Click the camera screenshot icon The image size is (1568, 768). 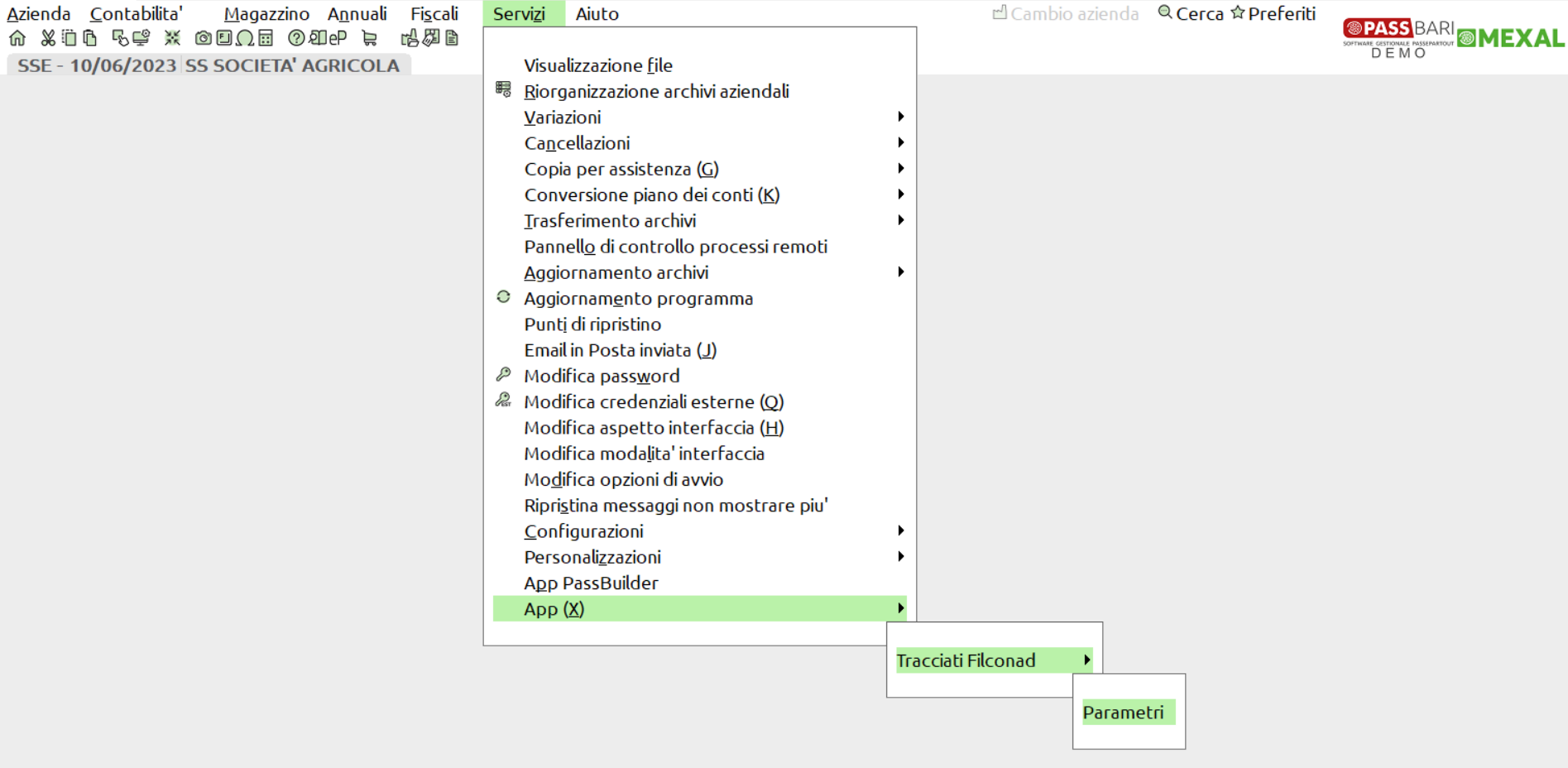[x=203, y=38]
